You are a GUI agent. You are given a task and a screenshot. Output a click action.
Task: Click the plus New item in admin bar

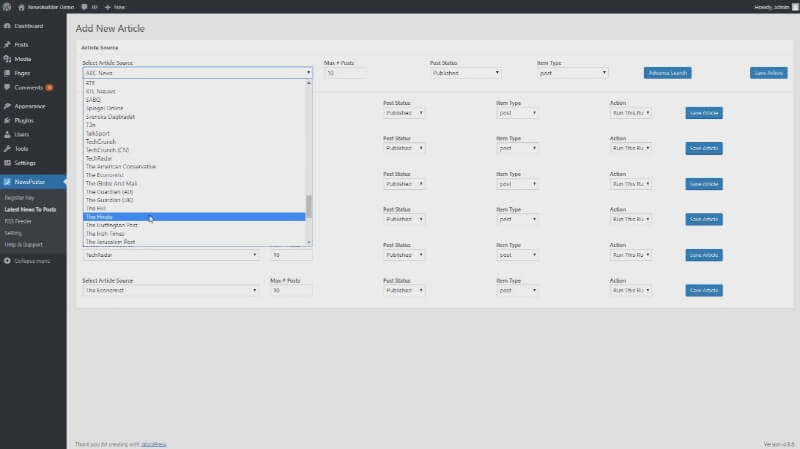coord(115,7)
